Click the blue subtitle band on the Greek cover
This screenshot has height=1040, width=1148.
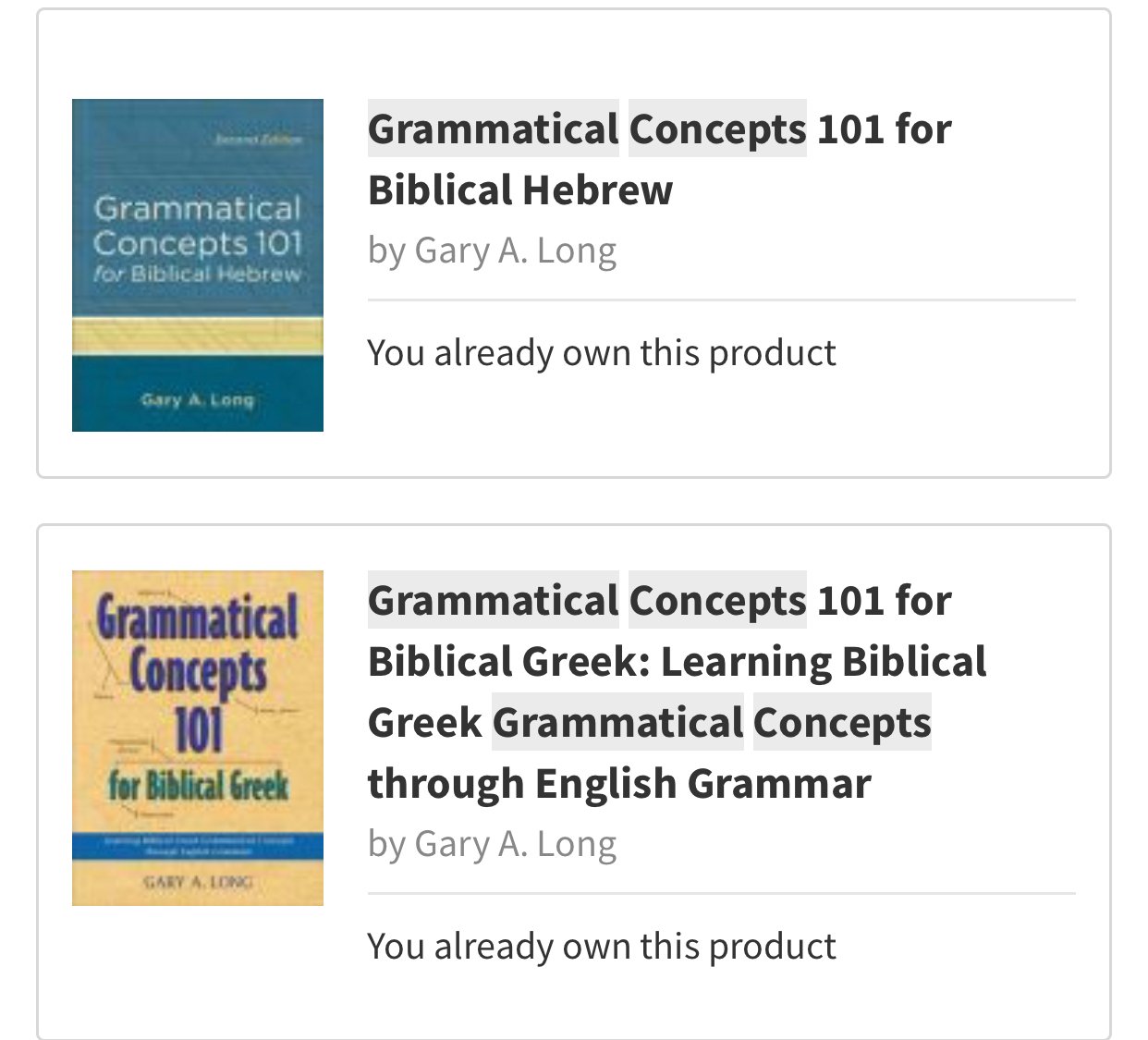198,847
